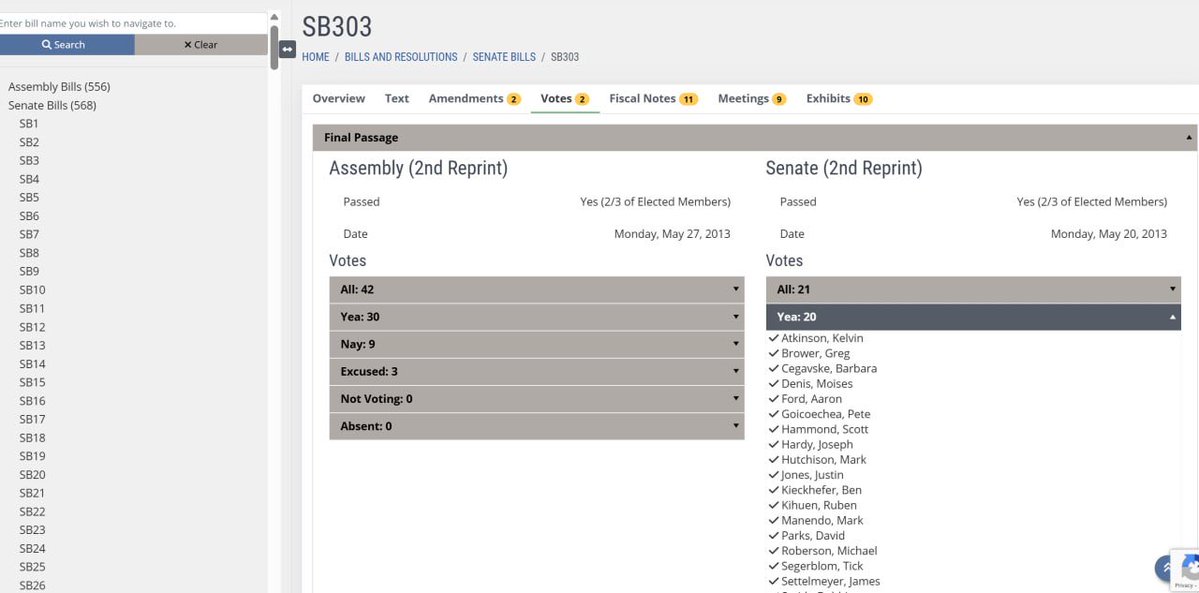Open SB22 in the bill list
Image resolution: width=1199 pixels, height=593 pixels.
tap(32, 512)
